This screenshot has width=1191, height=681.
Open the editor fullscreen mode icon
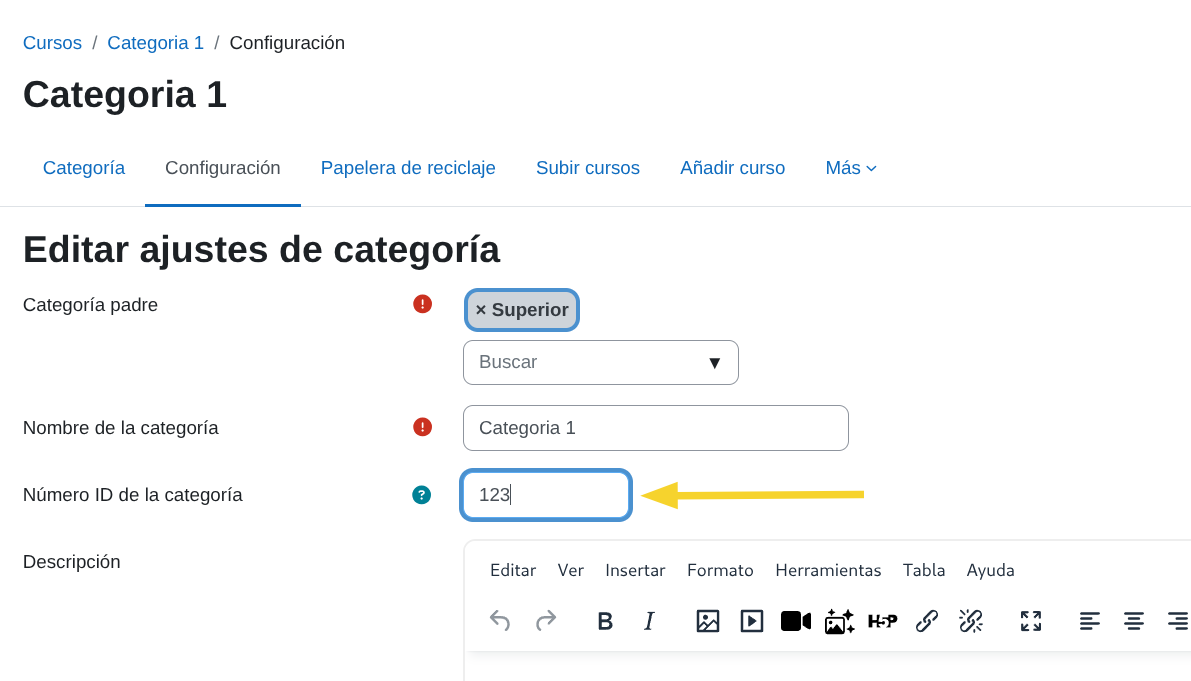[1030, 621]
